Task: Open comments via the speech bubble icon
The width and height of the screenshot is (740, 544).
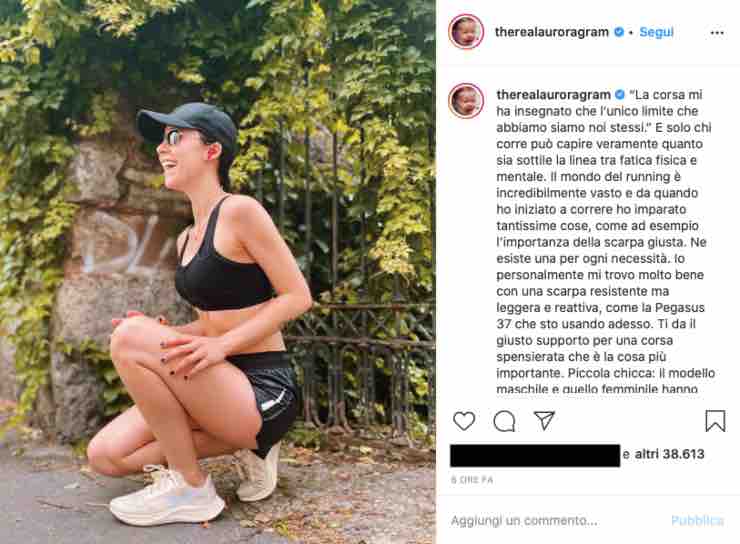Action: click(x=504, y=421)
